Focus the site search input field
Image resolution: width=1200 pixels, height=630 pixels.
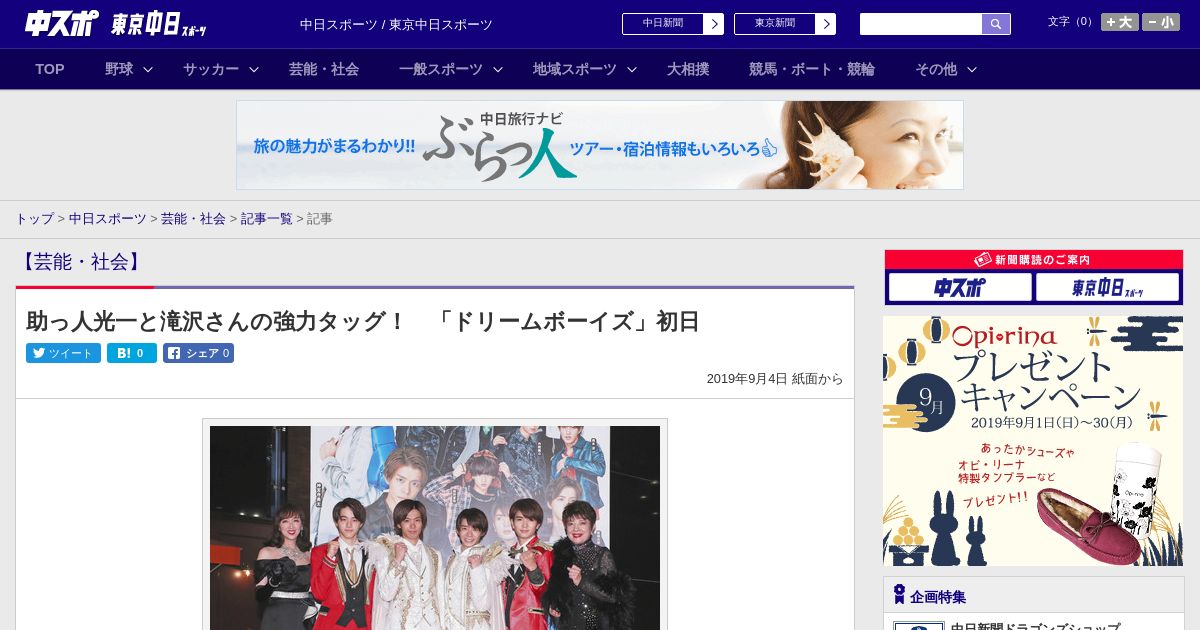[921, 24]
